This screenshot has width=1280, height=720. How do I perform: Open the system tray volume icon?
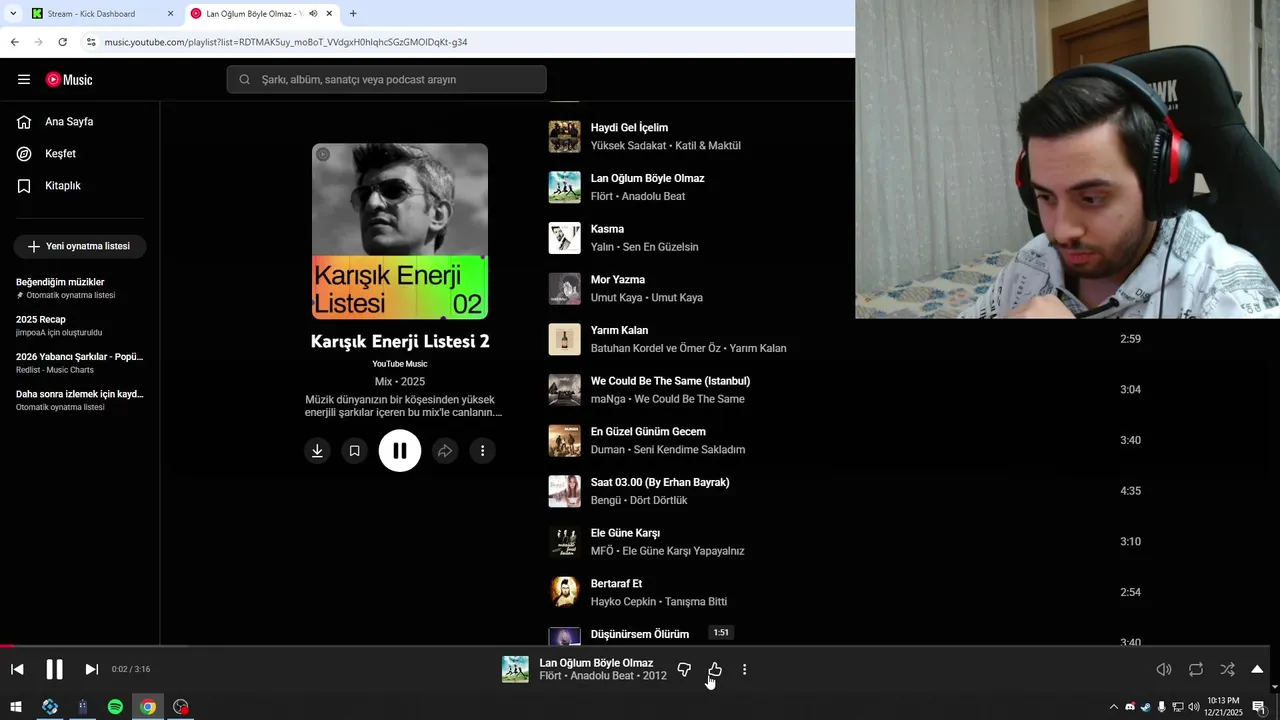tap(1193, 707)
